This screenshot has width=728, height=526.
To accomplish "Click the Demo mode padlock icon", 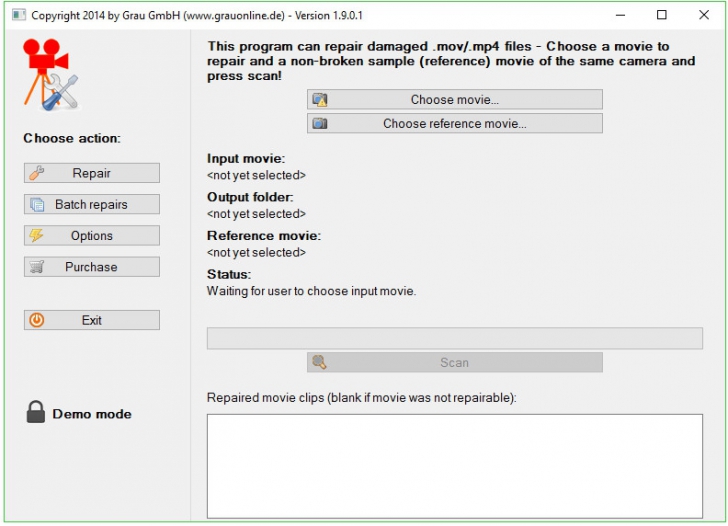I will click(x=36, y=412).
